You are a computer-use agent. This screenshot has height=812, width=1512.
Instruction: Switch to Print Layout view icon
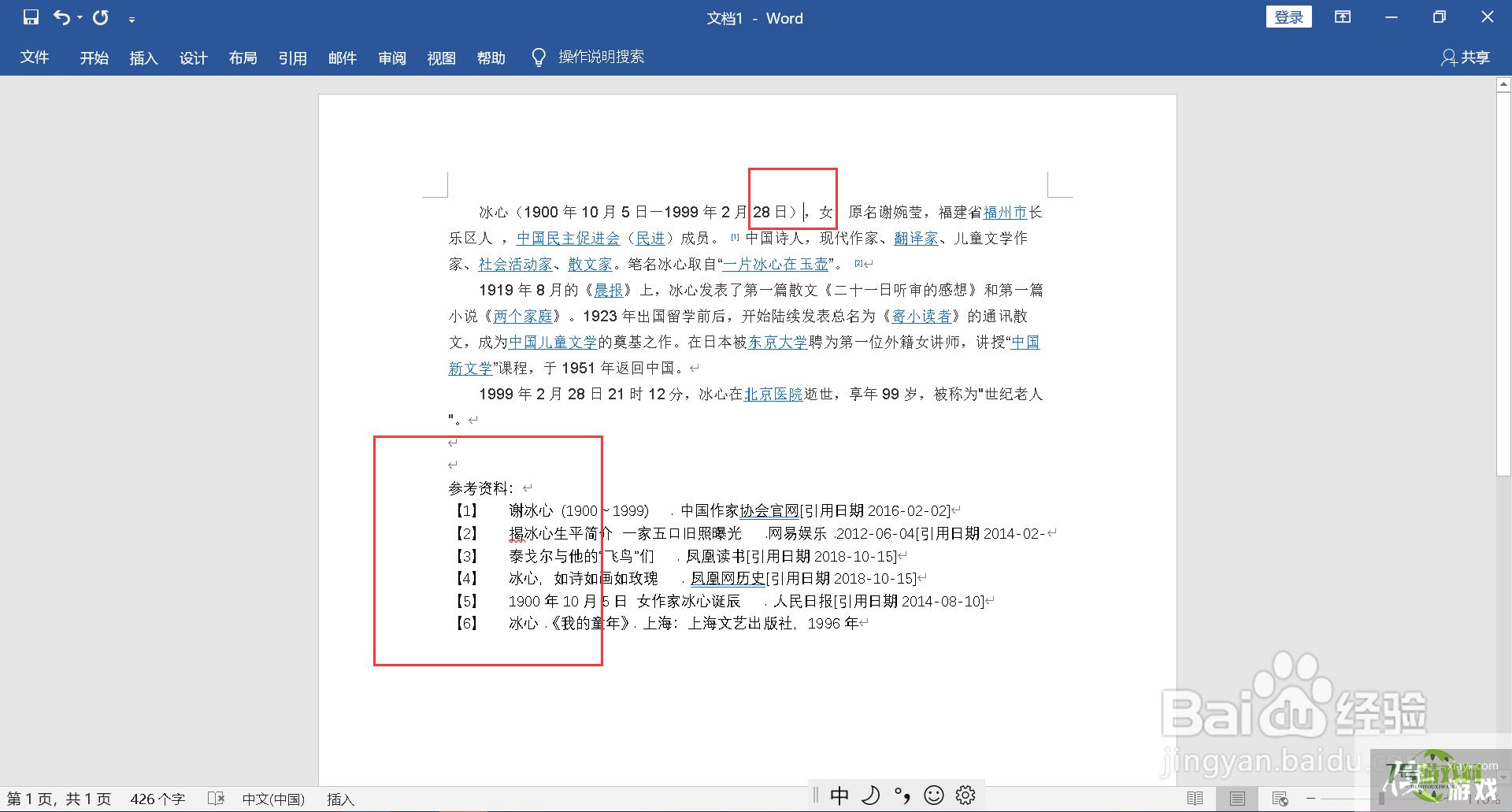click(1237, 799)
